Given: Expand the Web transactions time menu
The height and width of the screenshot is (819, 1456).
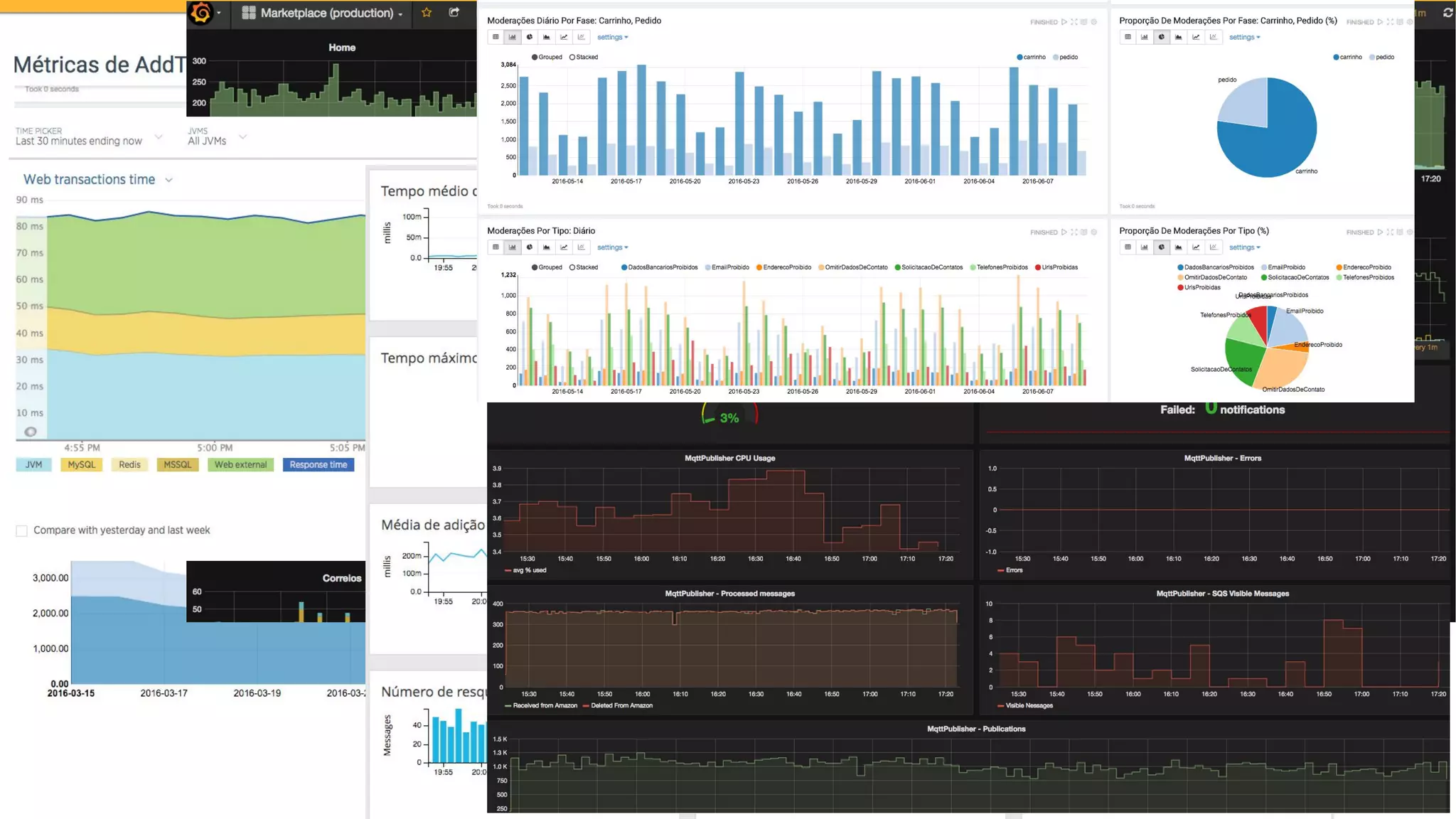Looking at the screenshot, I should coord(168,180).
